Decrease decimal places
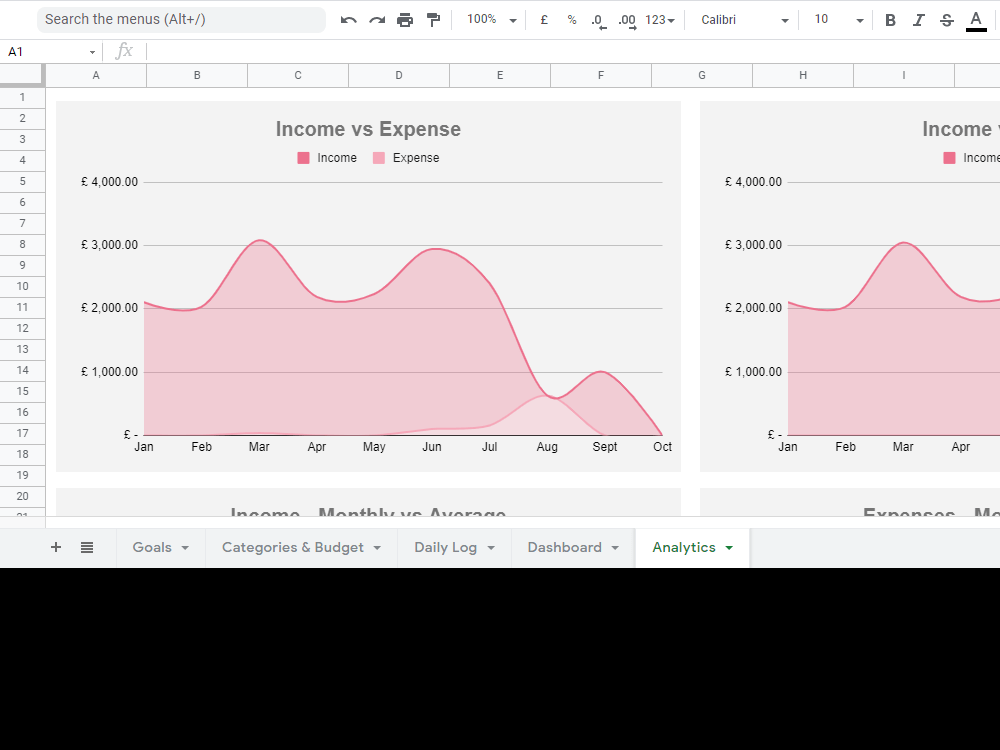This screenshot has width=1000, height=750. [597, 19]
